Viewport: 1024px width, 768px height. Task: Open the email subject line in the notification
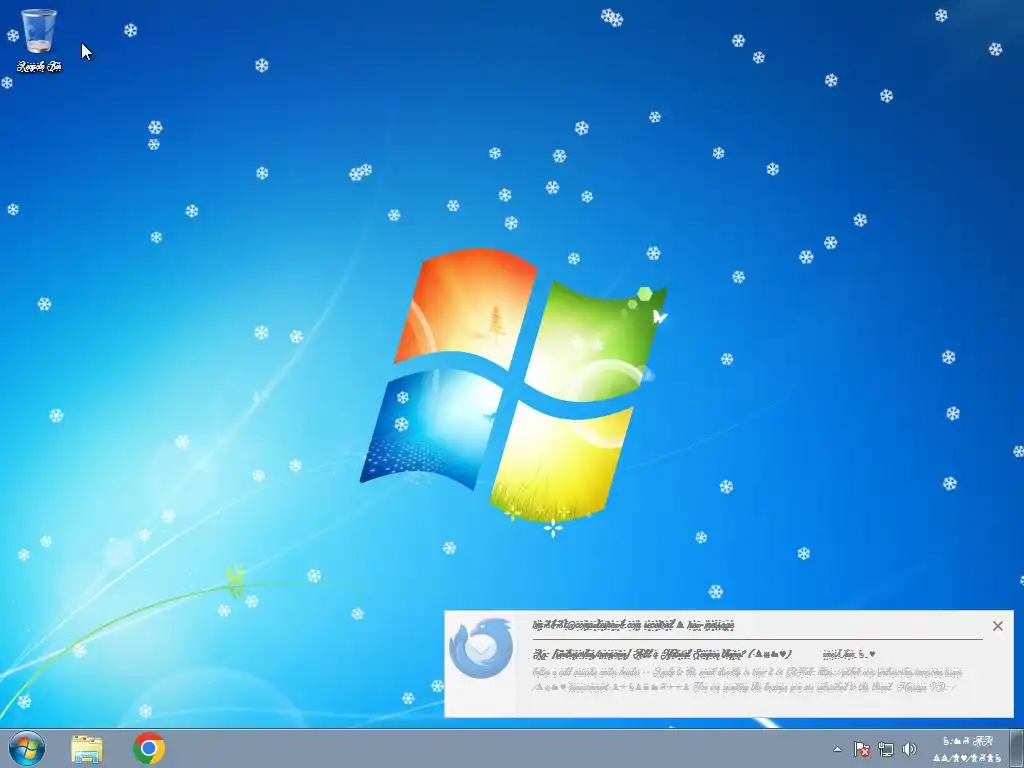click(662, 654)
